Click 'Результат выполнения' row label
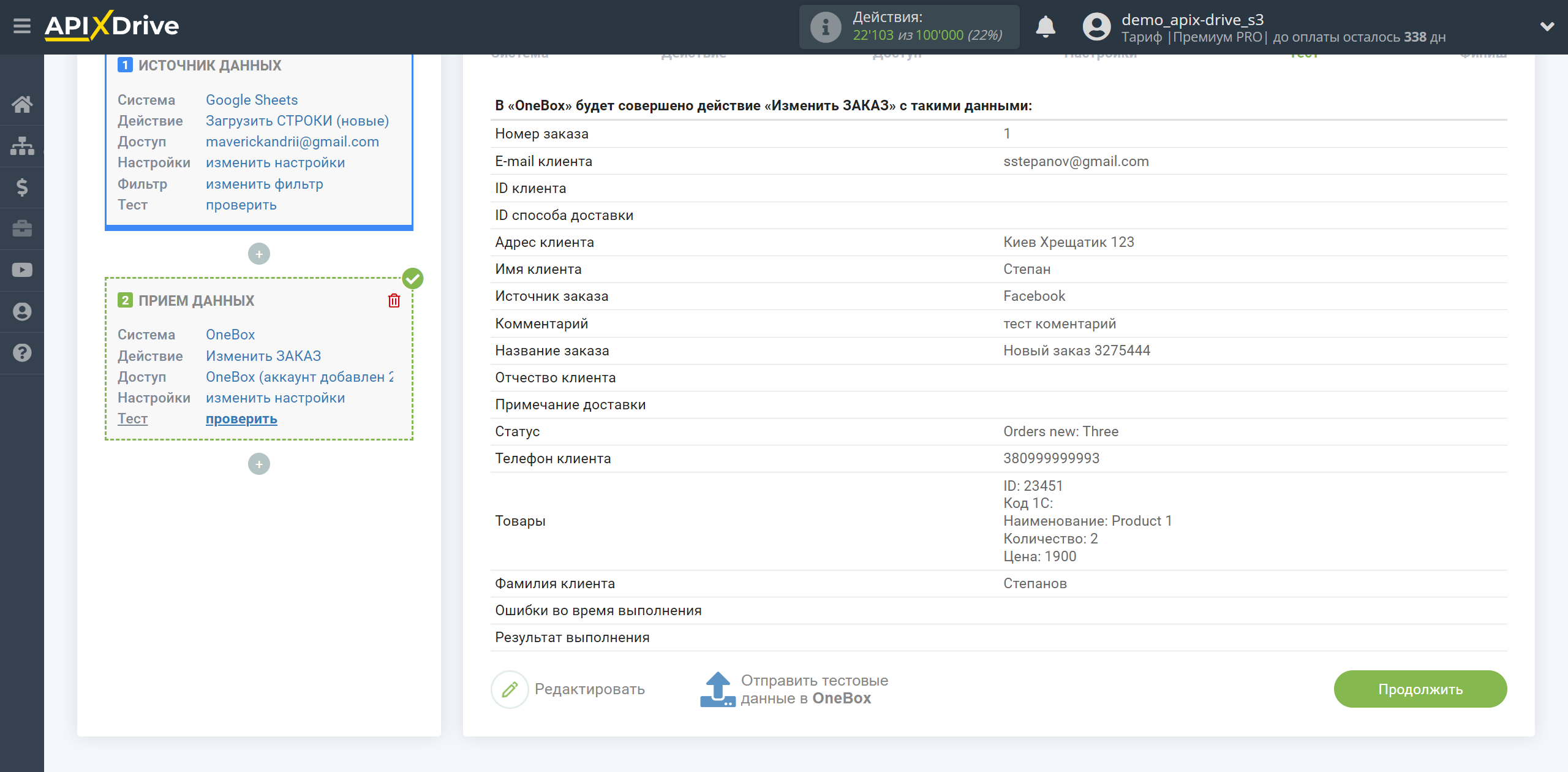The image size is (1568, 772). coord(572,637)
